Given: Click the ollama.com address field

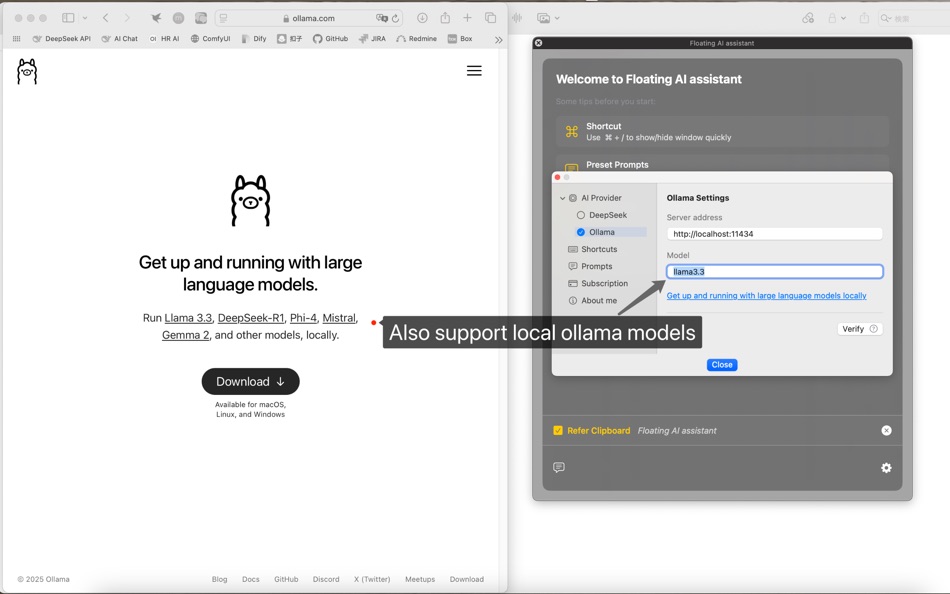Looking at the screenshot, I should pos(309,18).
